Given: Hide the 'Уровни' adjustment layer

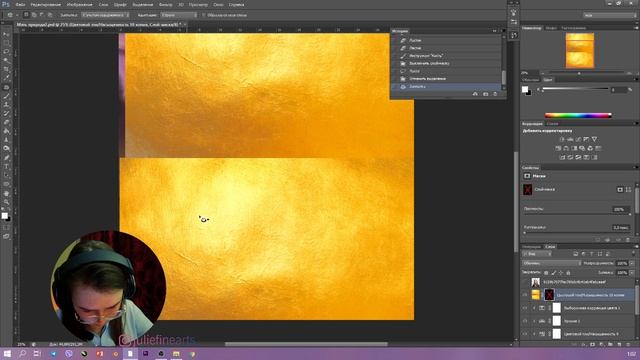Looking at the screenshot, I should pyautogui.click(x=525, y=321).
